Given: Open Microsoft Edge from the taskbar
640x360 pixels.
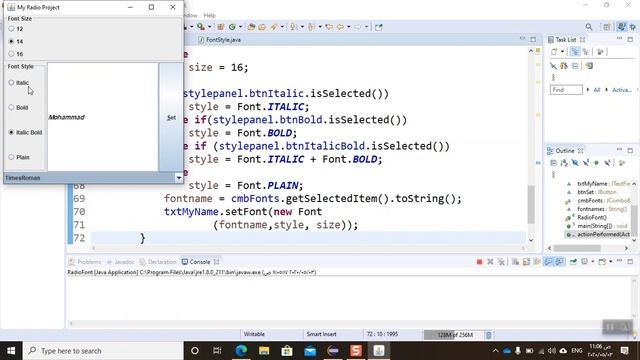Looking at the screenshot, I should point(241,351).
